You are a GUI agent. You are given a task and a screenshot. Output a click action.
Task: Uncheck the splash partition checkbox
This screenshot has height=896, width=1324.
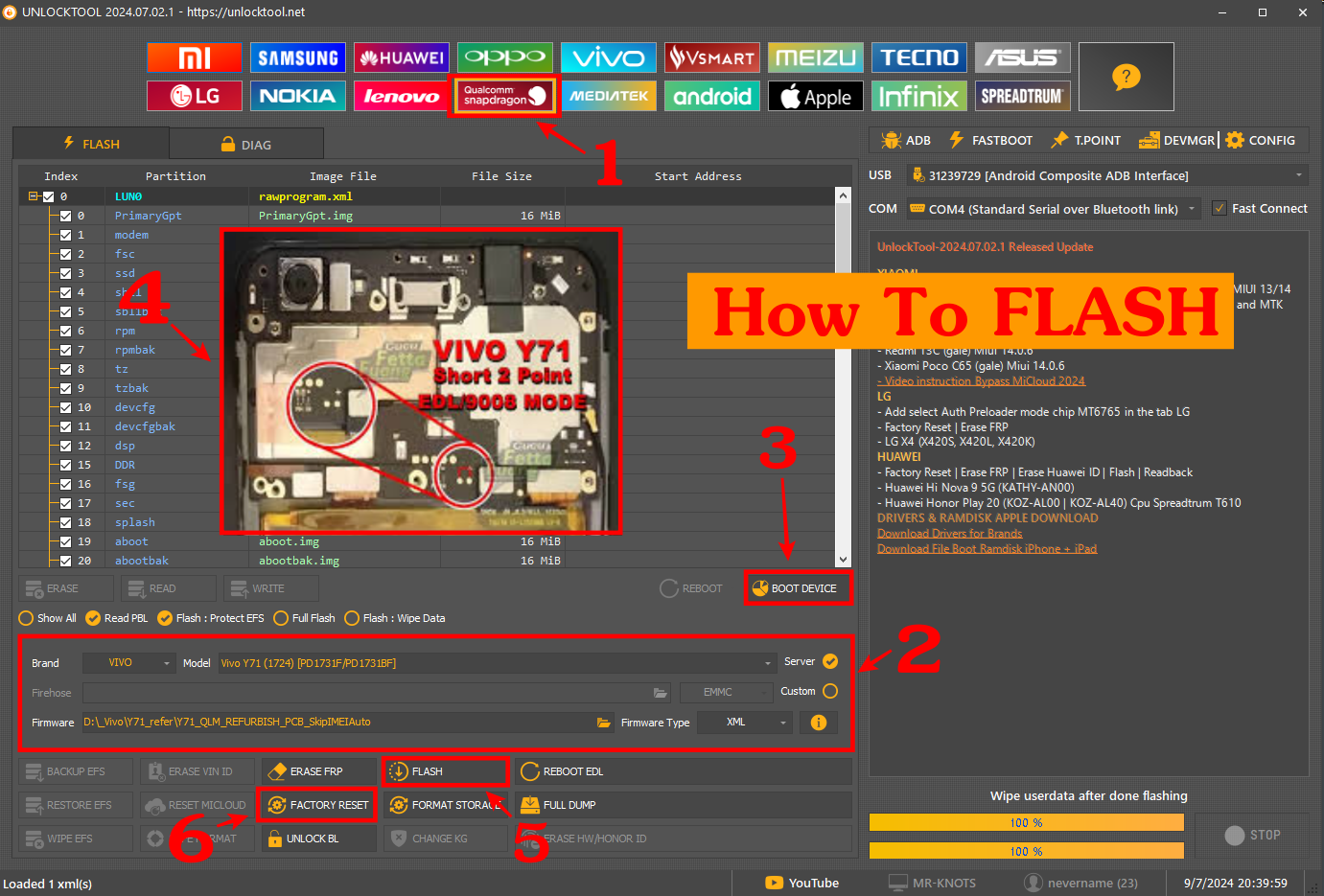[x=65, y=522]
